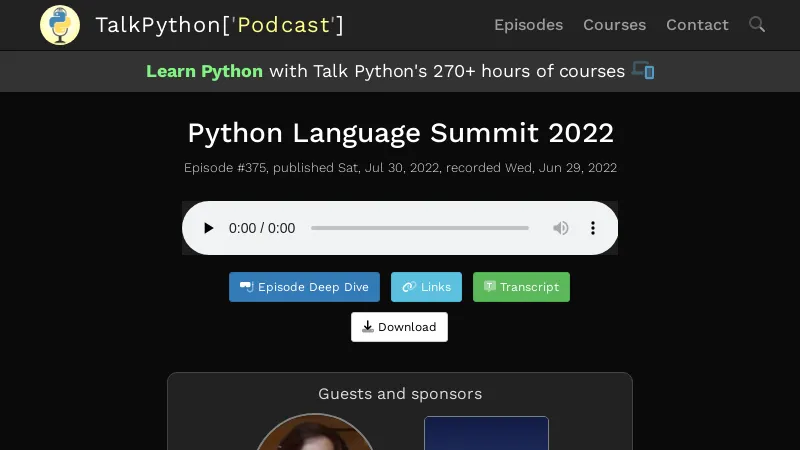Open the Courses menu item
The height and width of the screenshot is (450, 800).
[x=614, y=25]
